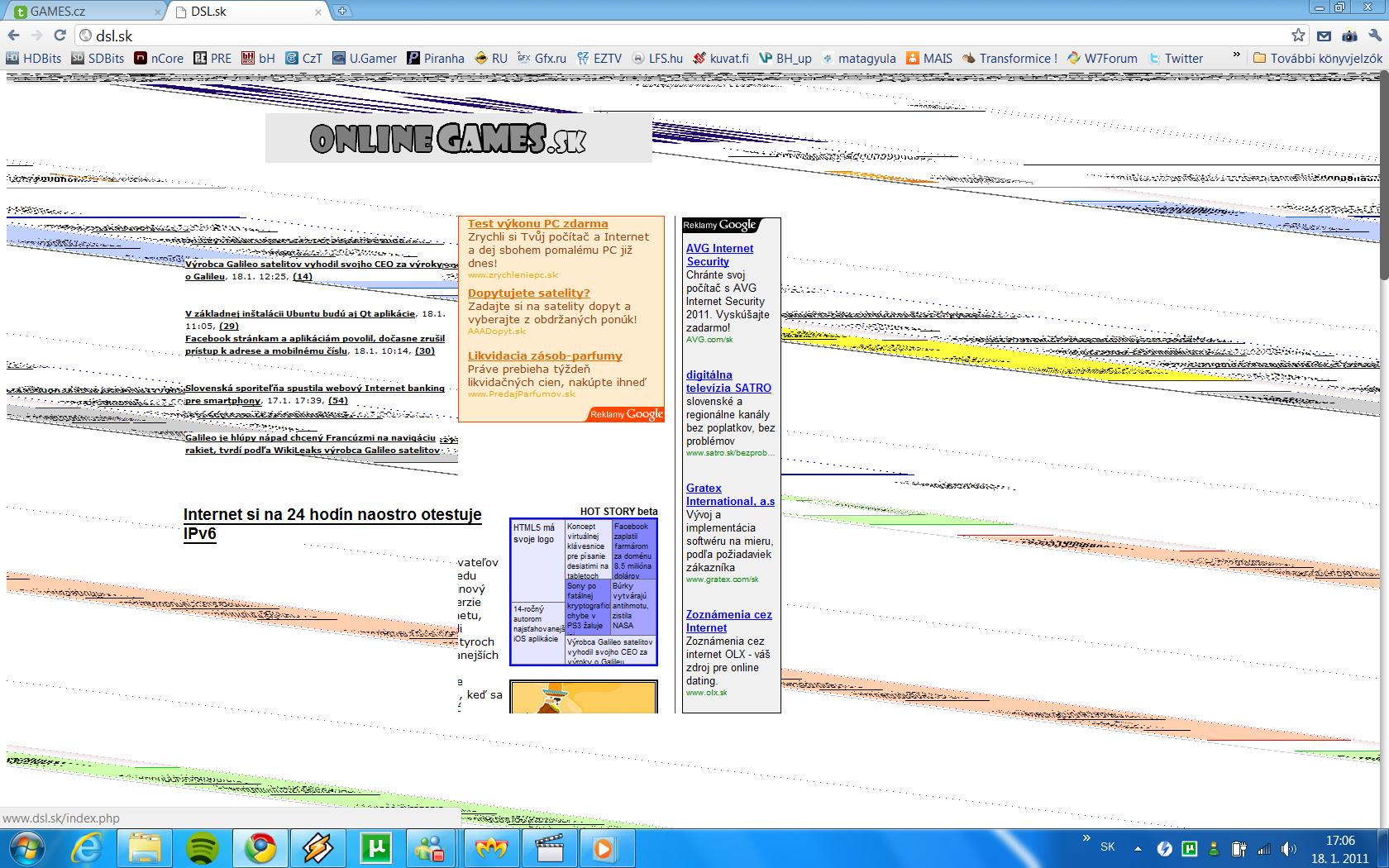Click the camera screenshot extension icon

point(1349,36)
